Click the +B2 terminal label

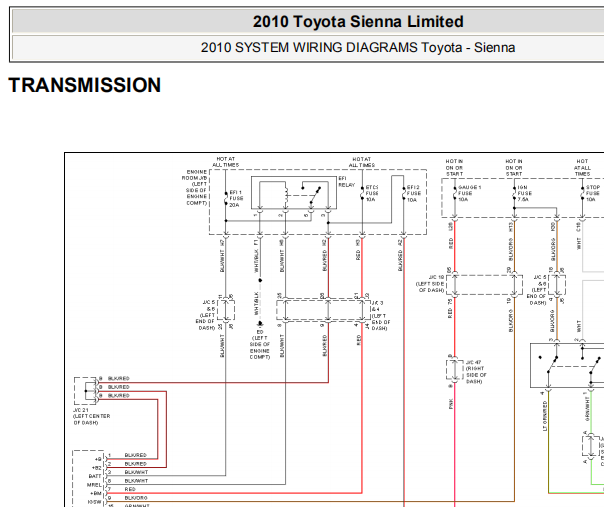tap(97, 468)
